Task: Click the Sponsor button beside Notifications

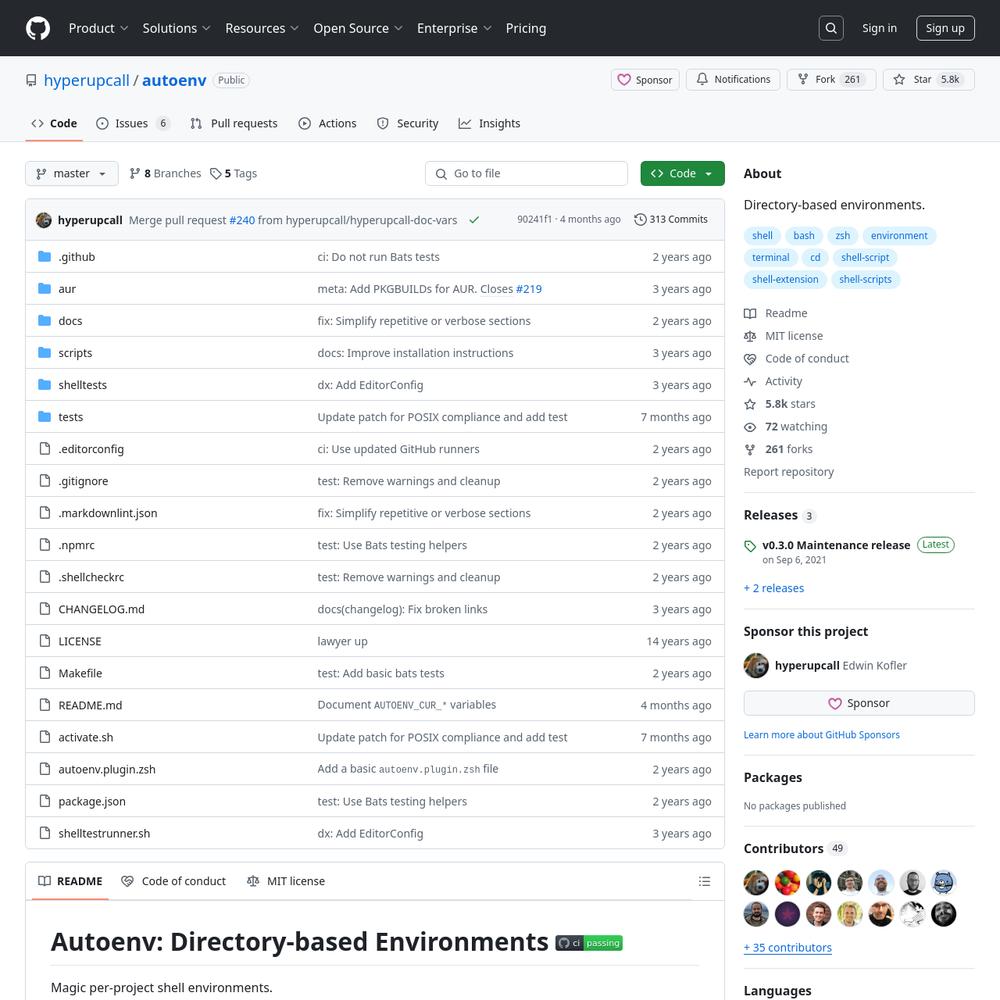Action: coord(645,80)
